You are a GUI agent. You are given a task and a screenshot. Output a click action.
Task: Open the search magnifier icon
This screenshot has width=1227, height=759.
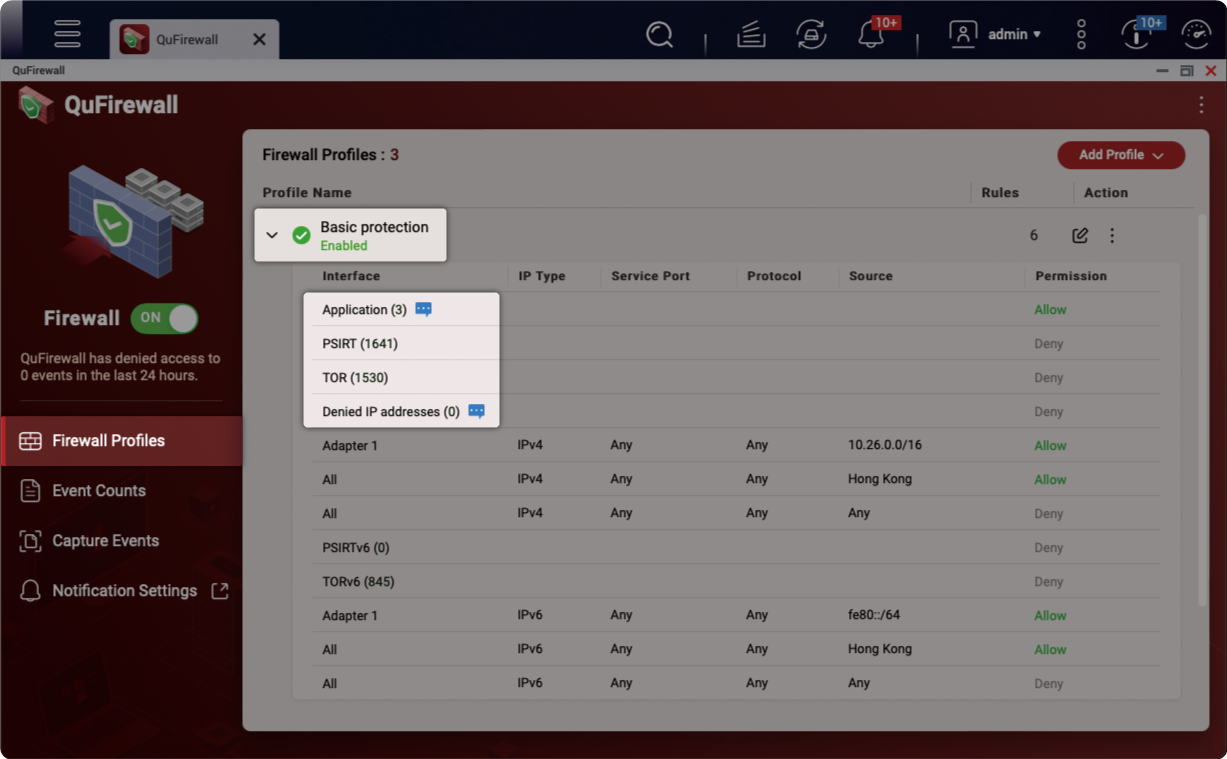pos(659,35)
